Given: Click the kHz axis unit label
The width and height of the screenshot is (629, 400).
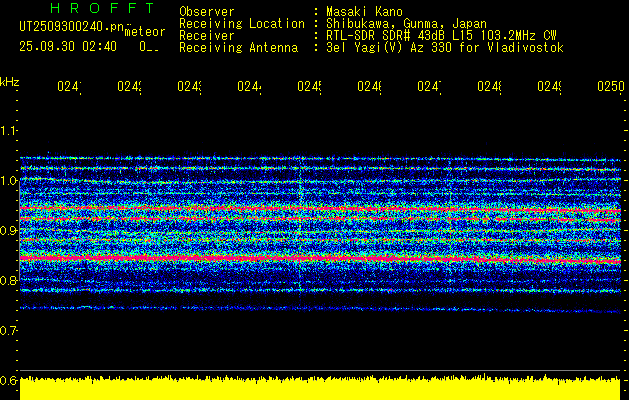Looking at the screenshot, I should tap(10, 81).
